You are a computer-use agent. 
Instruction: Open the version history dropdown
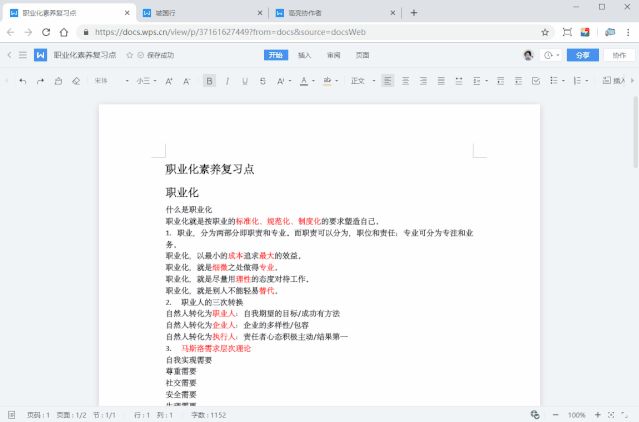(x=552, y=55)
